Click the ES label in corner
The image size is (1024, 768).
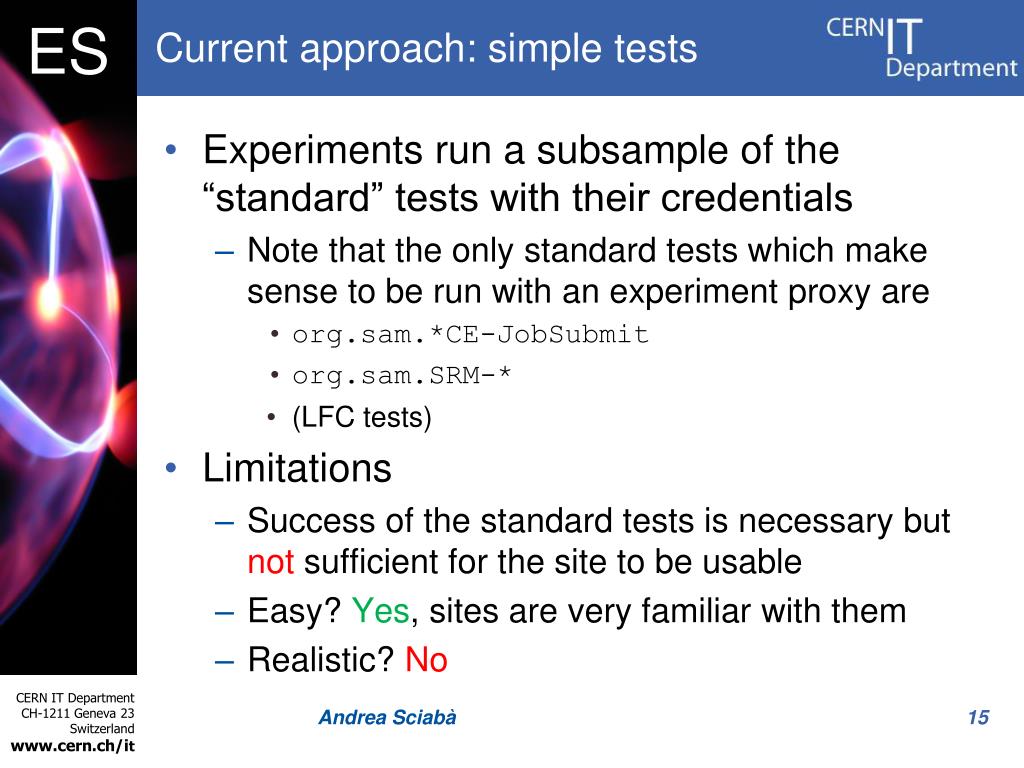tap(69, 52)
